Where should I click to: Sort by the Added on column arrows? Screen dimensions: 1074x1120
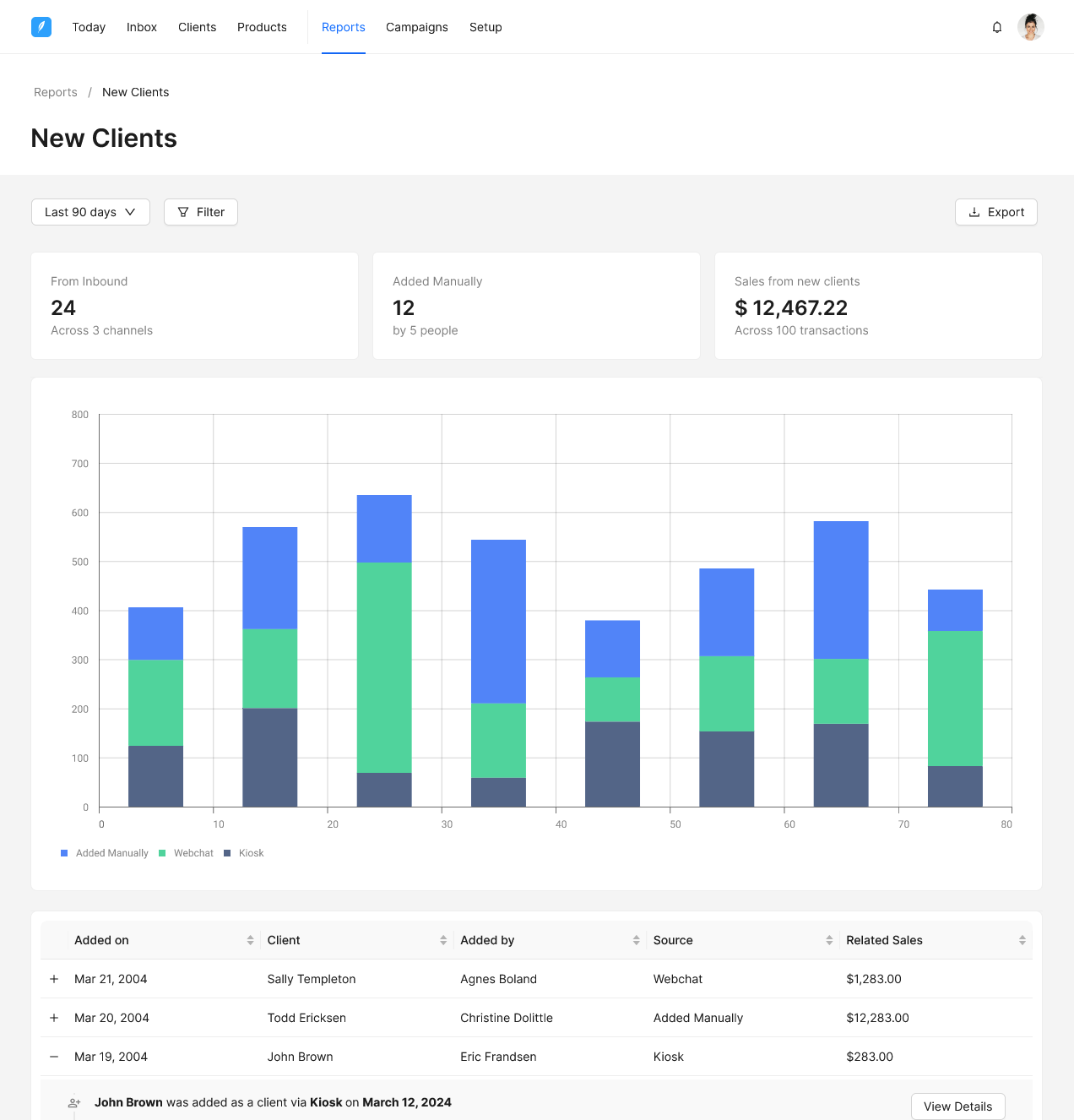(x=250, y=940)
